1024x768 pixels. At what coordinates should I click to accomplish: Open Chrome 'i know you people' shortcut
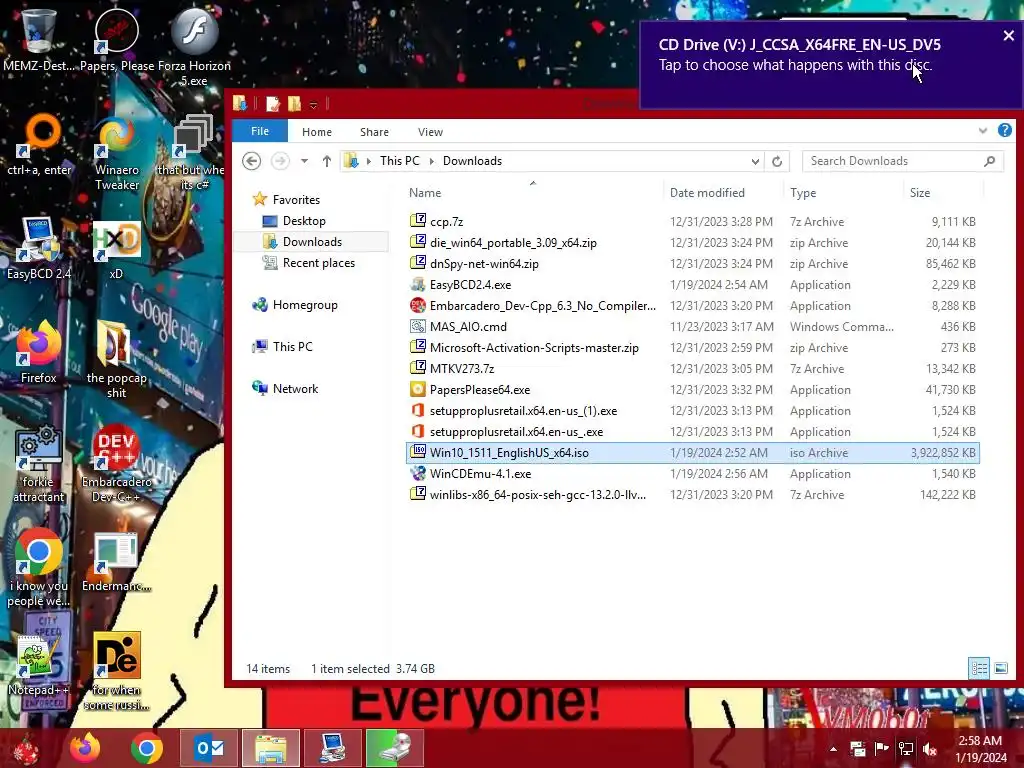39,568
